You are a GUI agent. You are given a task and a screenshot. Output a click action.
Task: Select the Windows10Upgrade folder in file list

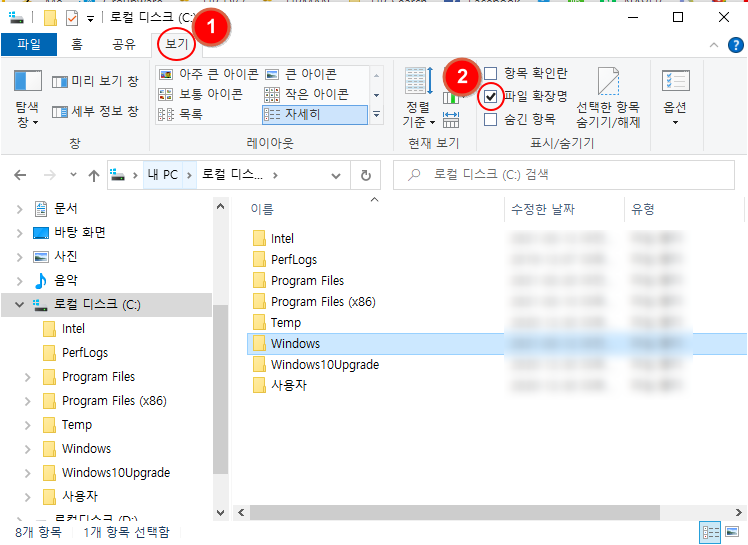tap(325, 365)
